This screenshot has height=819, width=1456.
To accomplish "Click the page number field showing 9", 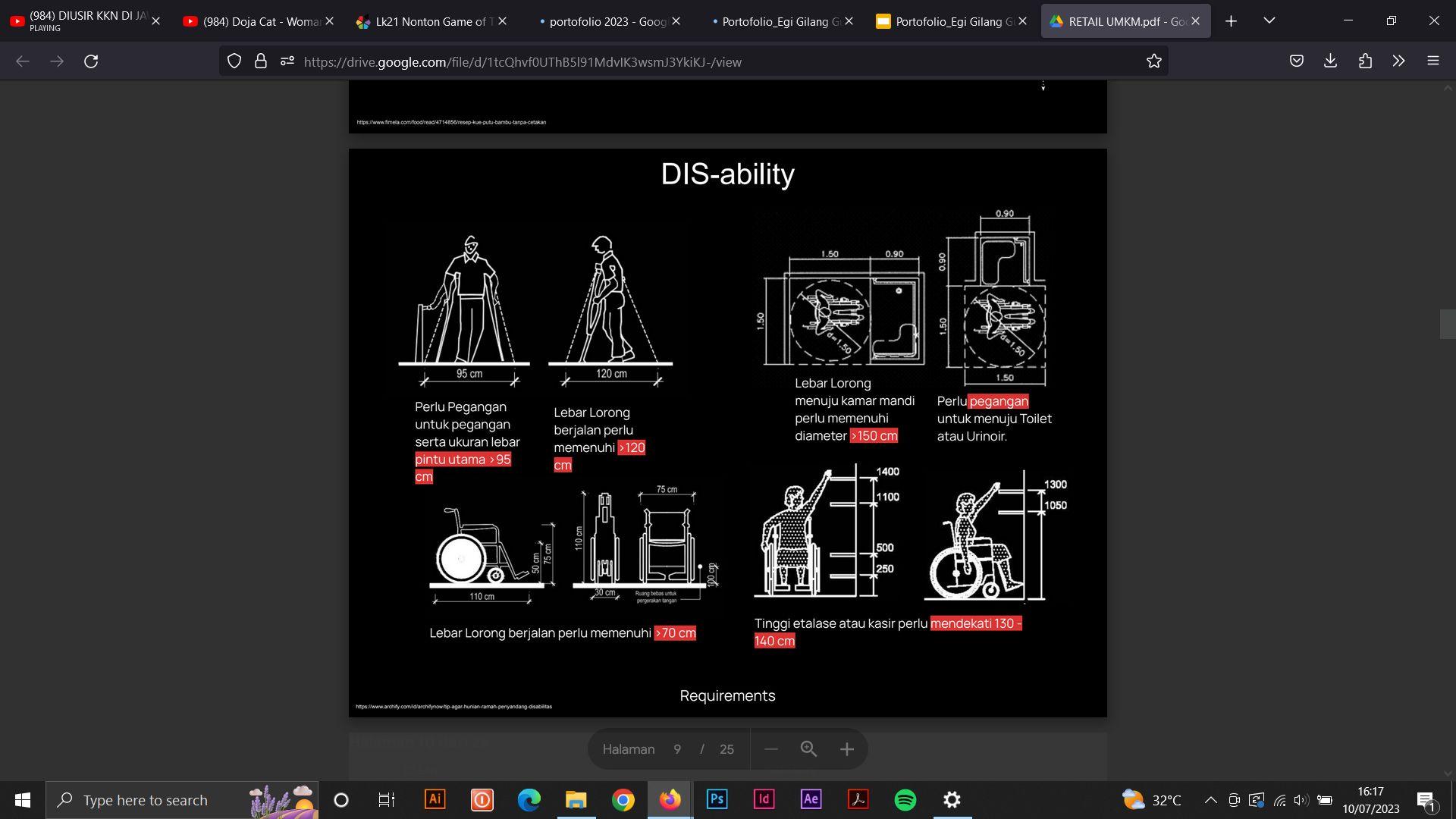I will coord(677,749).
